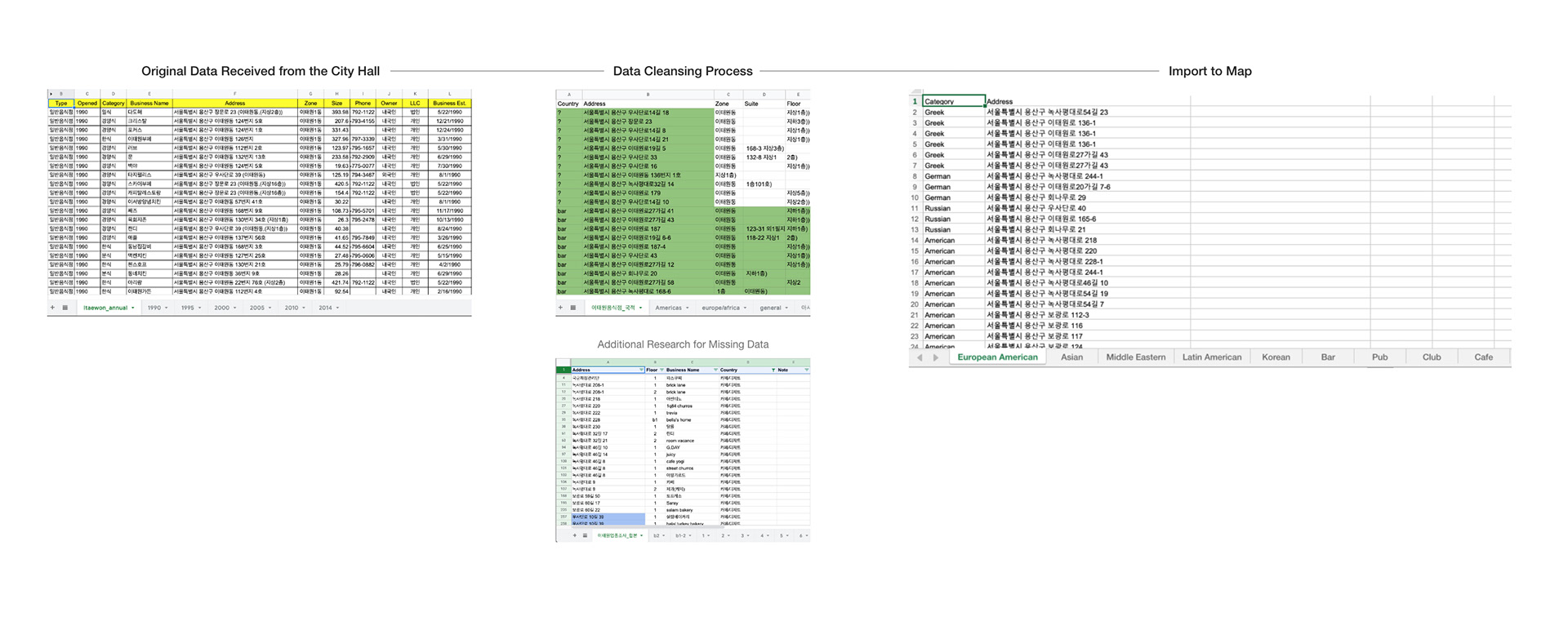Add a new sheet in the City Hall spreadsheet
Screen dimensions: 1568x621
click(52, 308)
